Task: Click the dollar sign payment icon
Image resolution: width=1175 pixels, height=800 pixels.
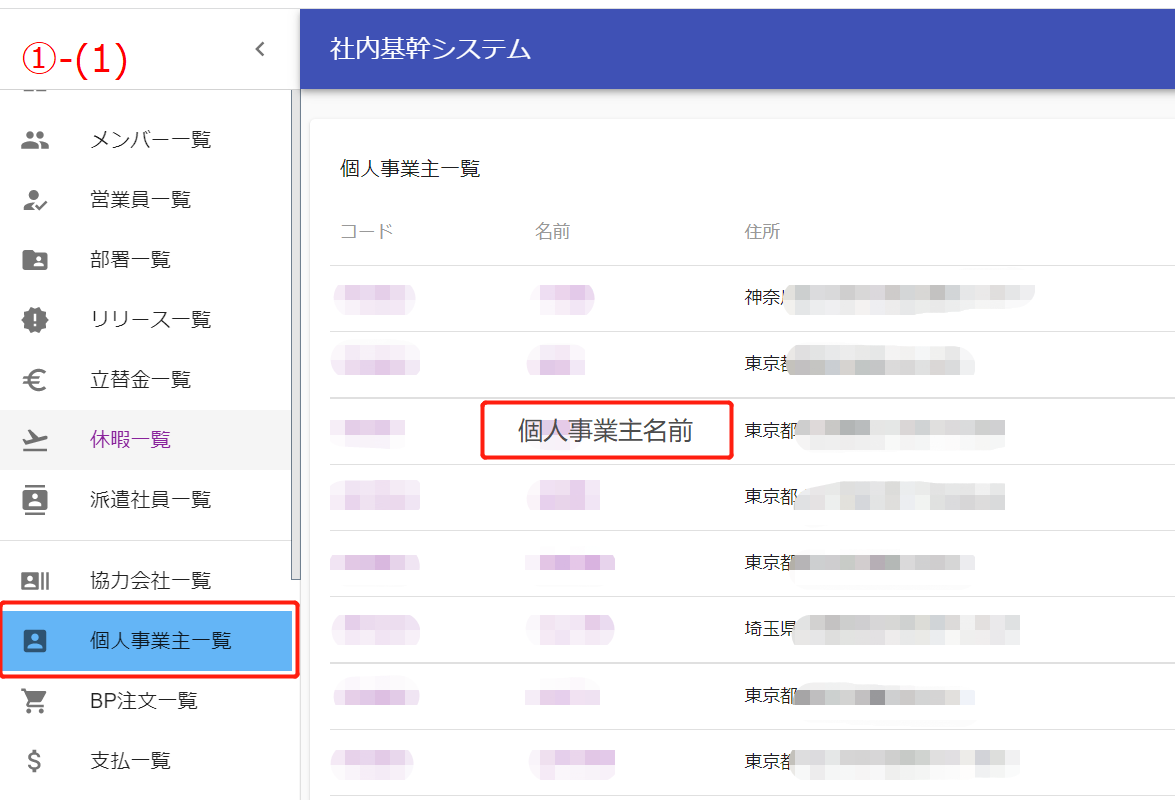Action: tap(35, 761)
